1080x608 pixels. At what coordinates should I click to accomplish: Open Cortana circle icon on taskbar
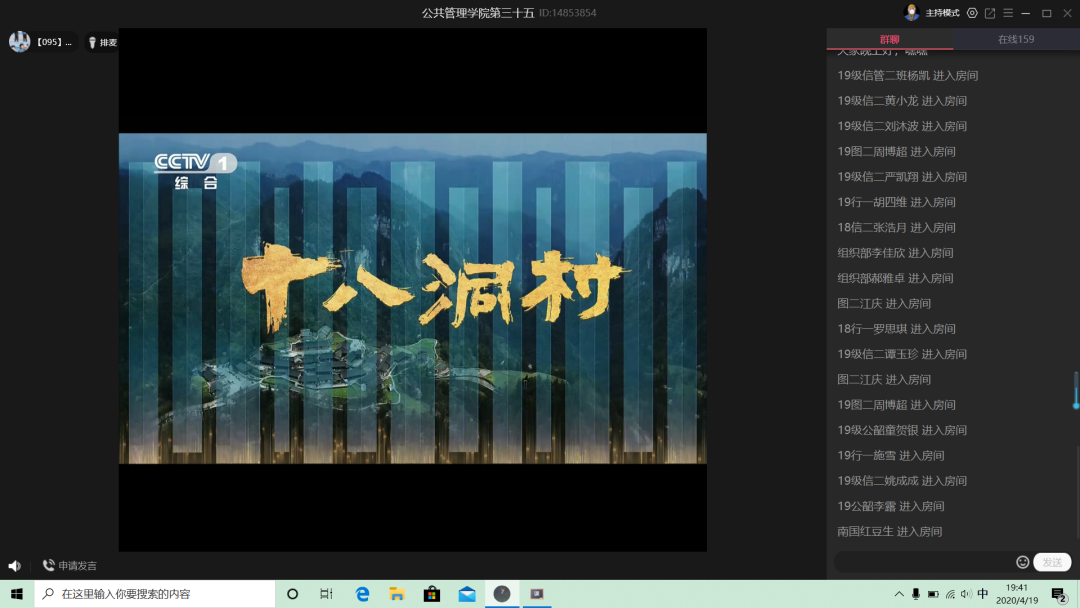[293, 594]
